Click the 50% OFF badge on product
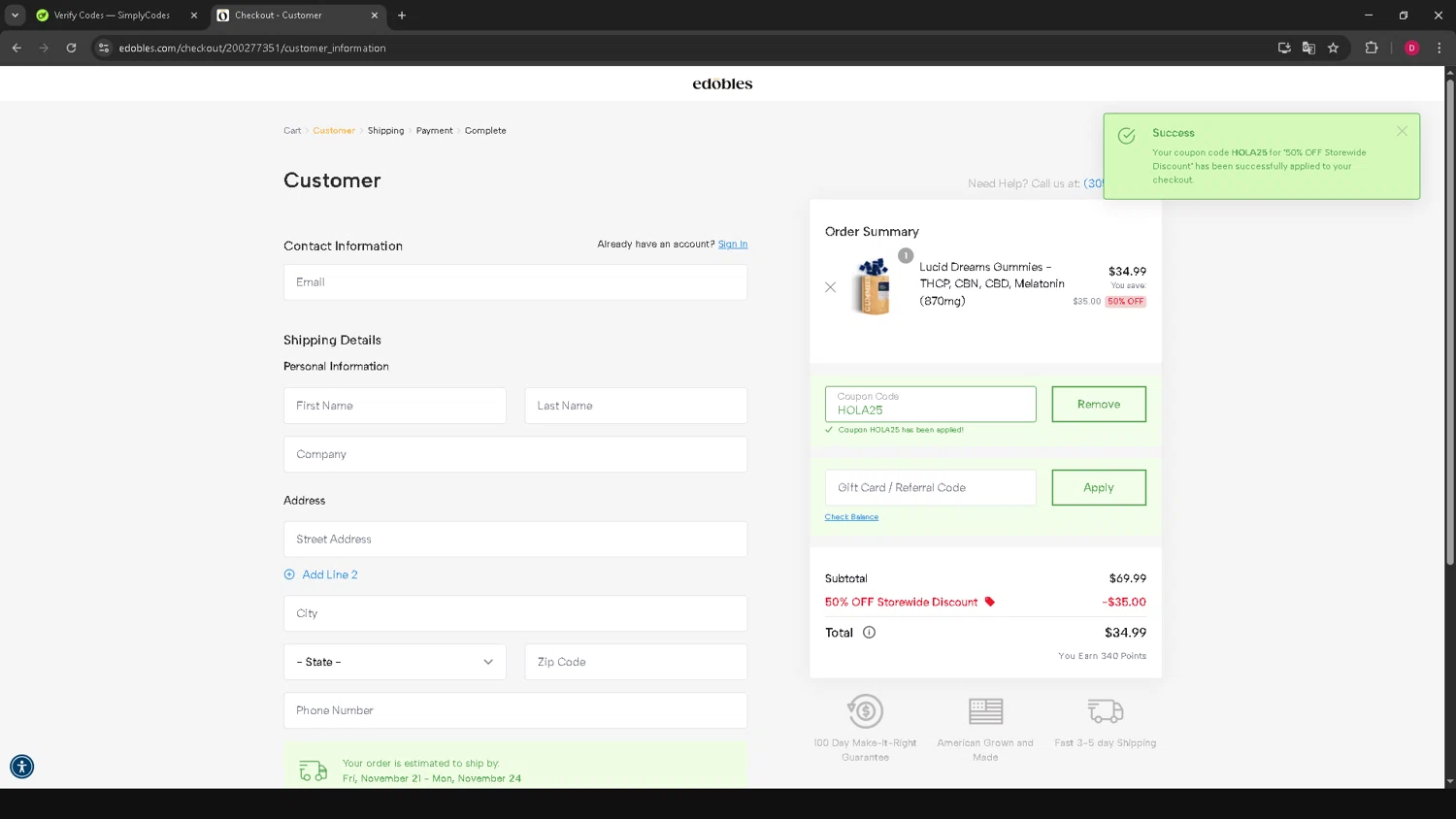The height and width of the screenshot is (819, 1456). tap(1126, 301)
